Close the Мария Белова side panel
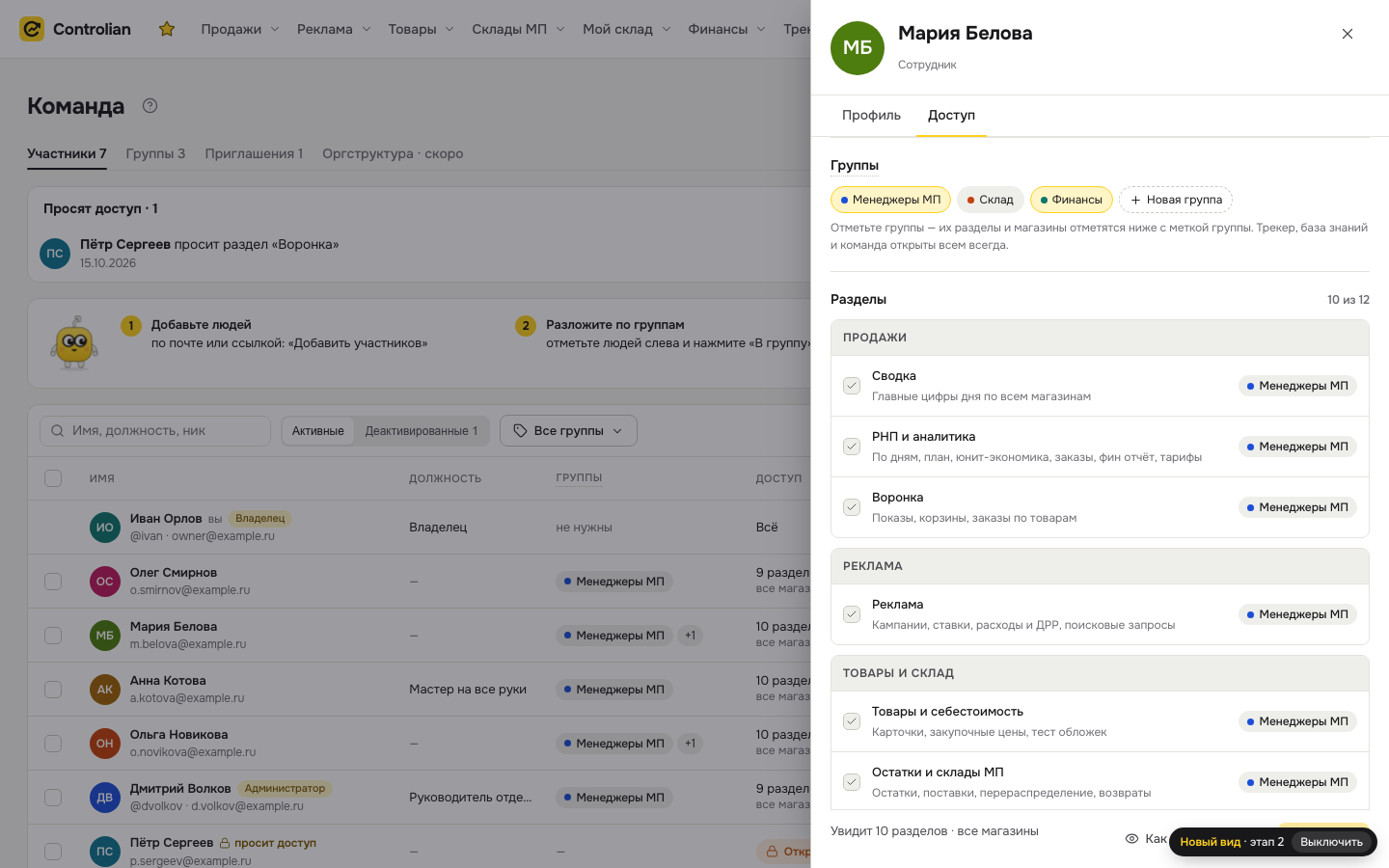 [x=1348, y=34]
